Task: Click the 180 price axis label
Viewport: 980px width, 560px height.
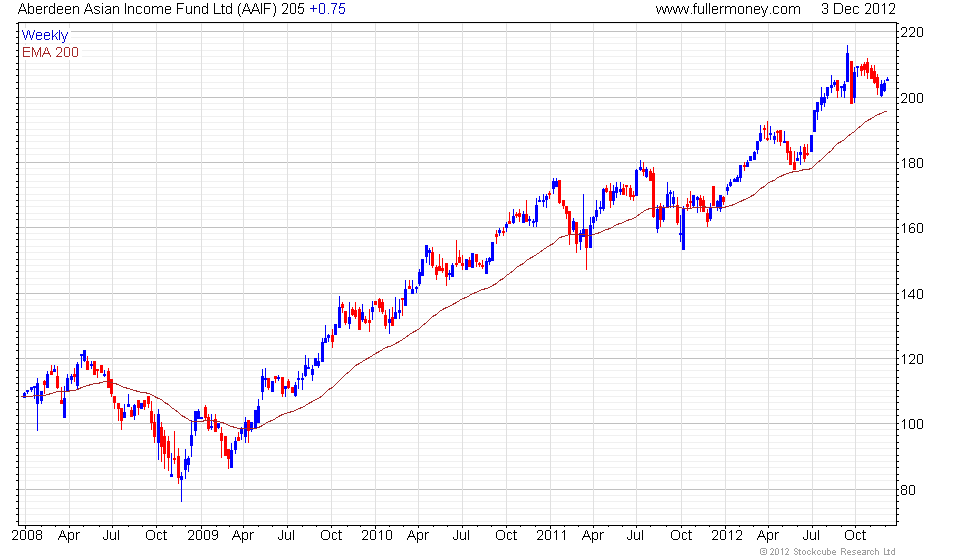Action: [x=912, y=163]
